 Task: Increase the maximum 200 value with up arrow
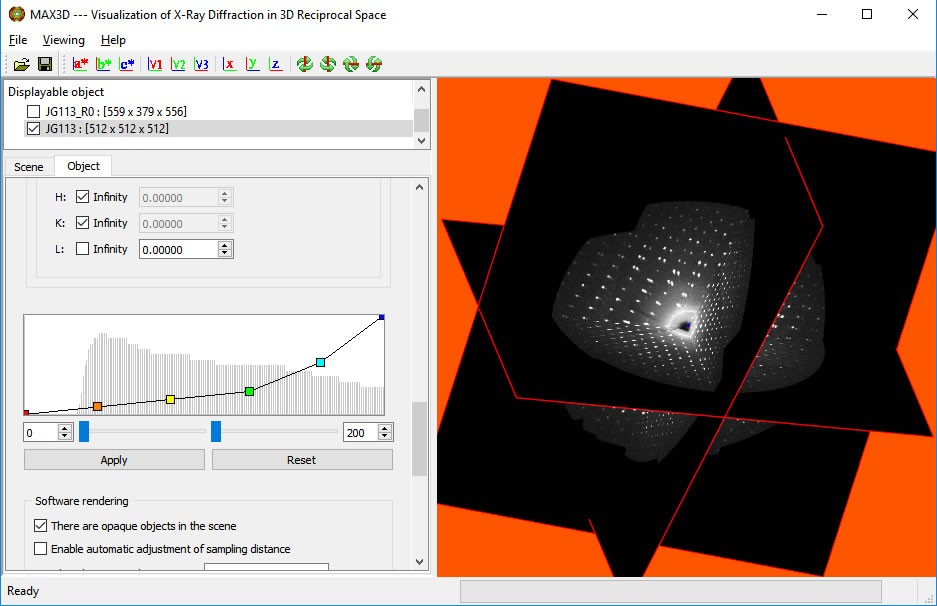[385, 428]
